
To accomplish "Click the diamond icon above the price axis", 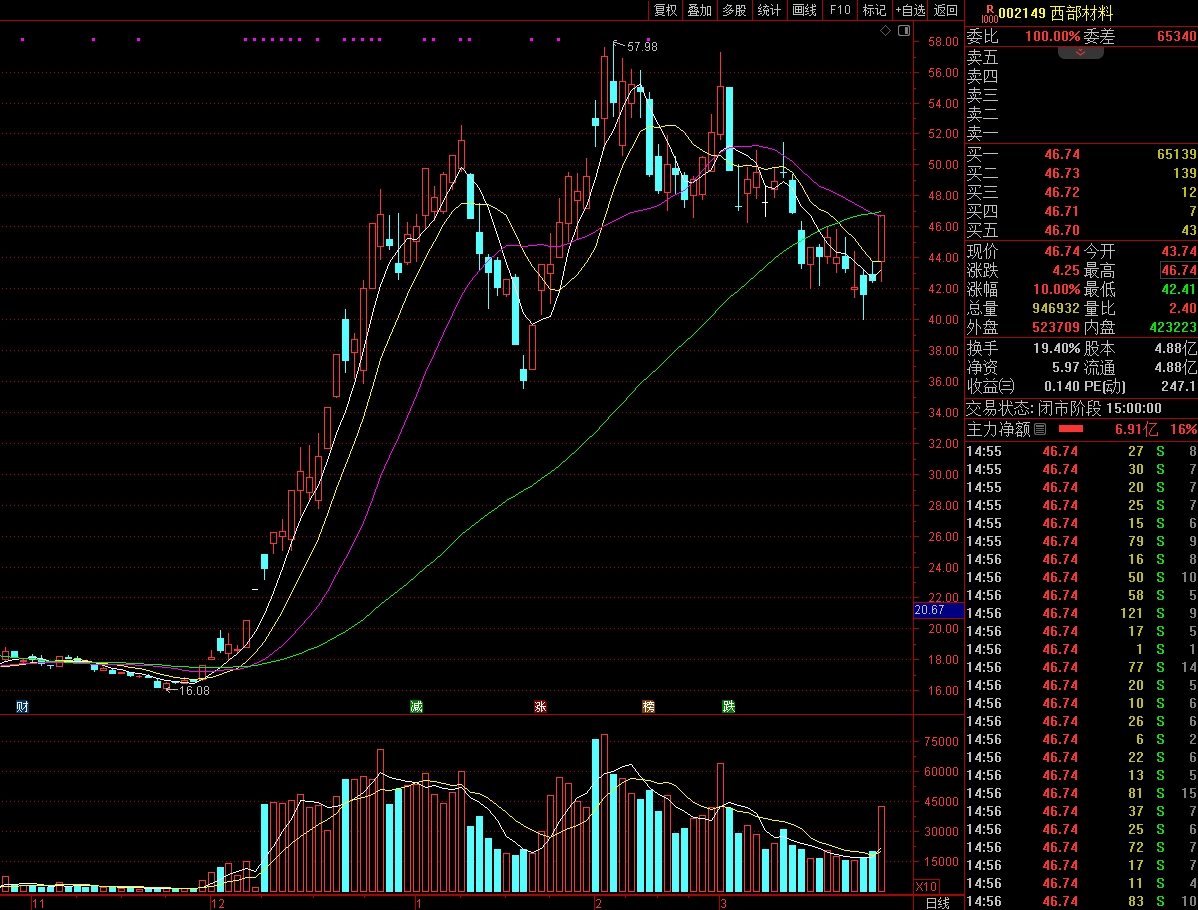I will (x=885, y=31).
